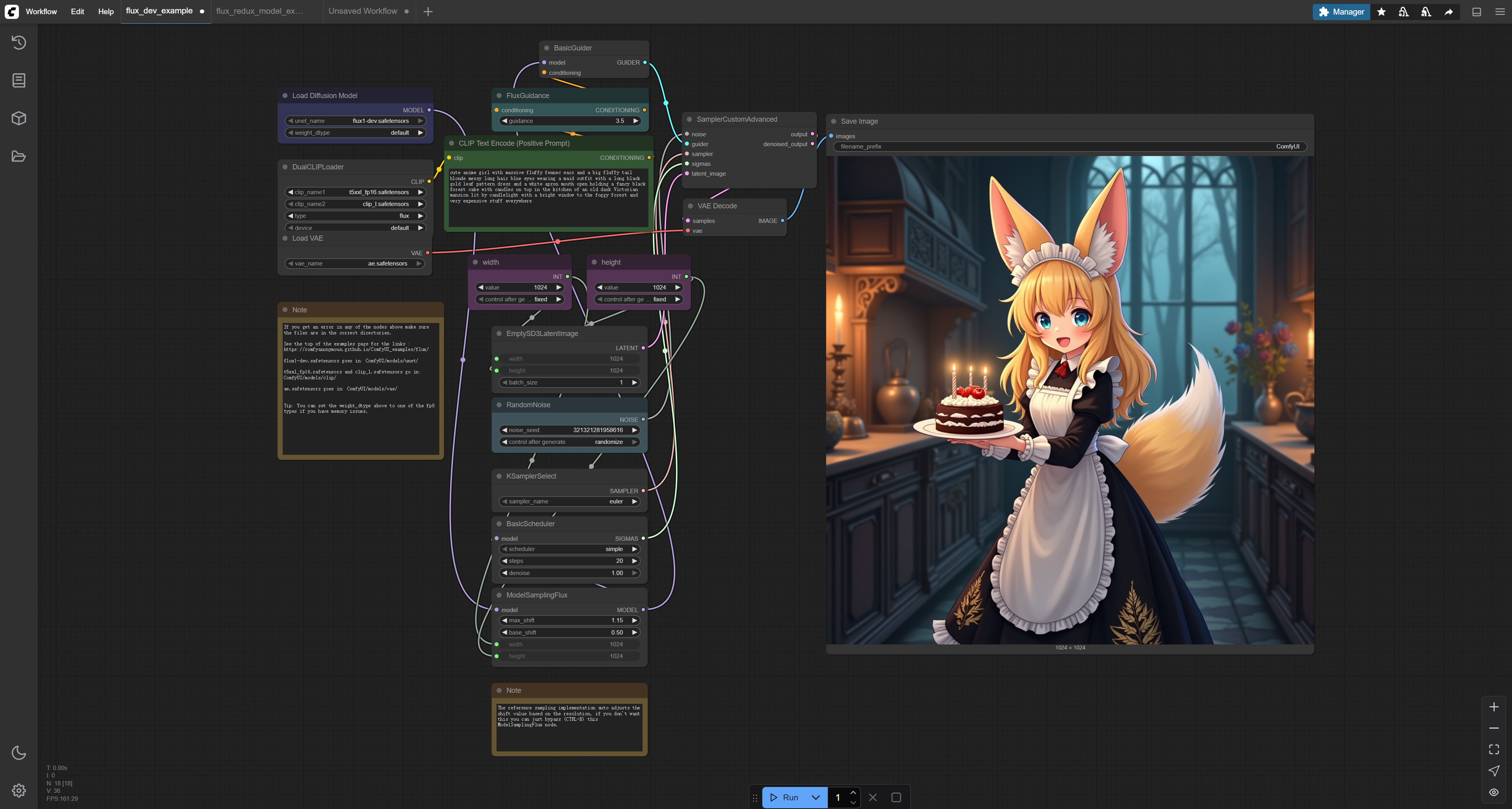
Task: Open the queue history sidebar icon
Action: point(19,42)
